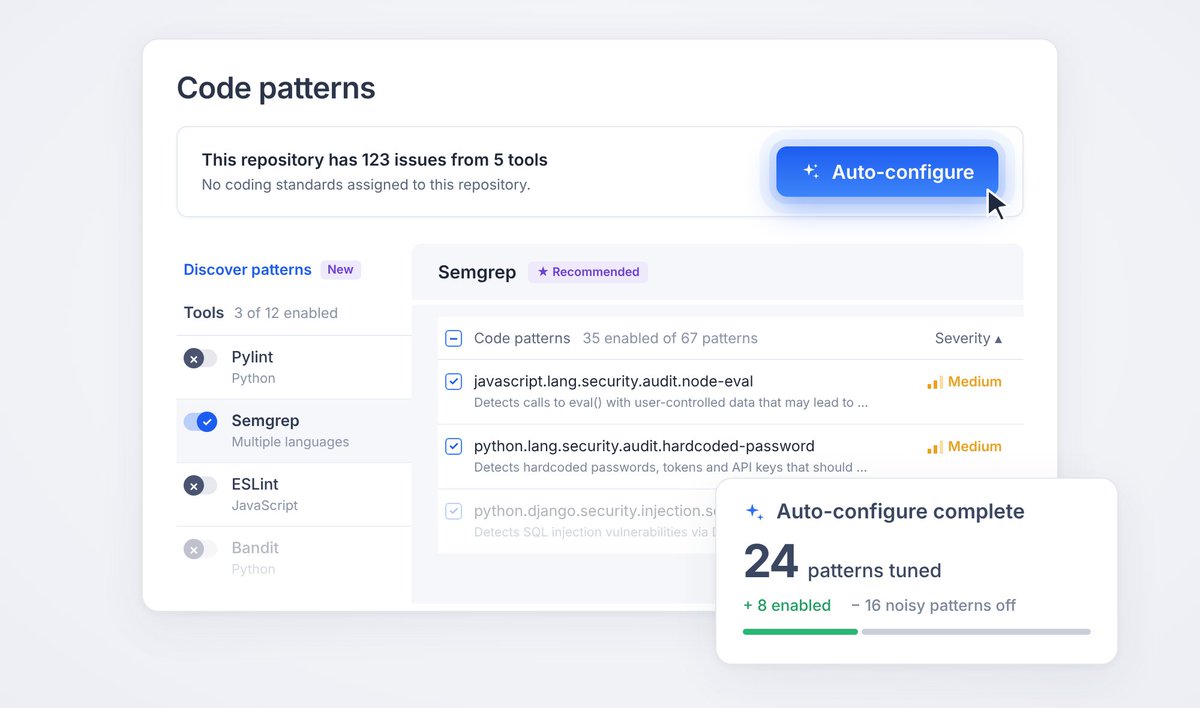Toggle the Bandit Python tool switch

click(x=200, y=549)
